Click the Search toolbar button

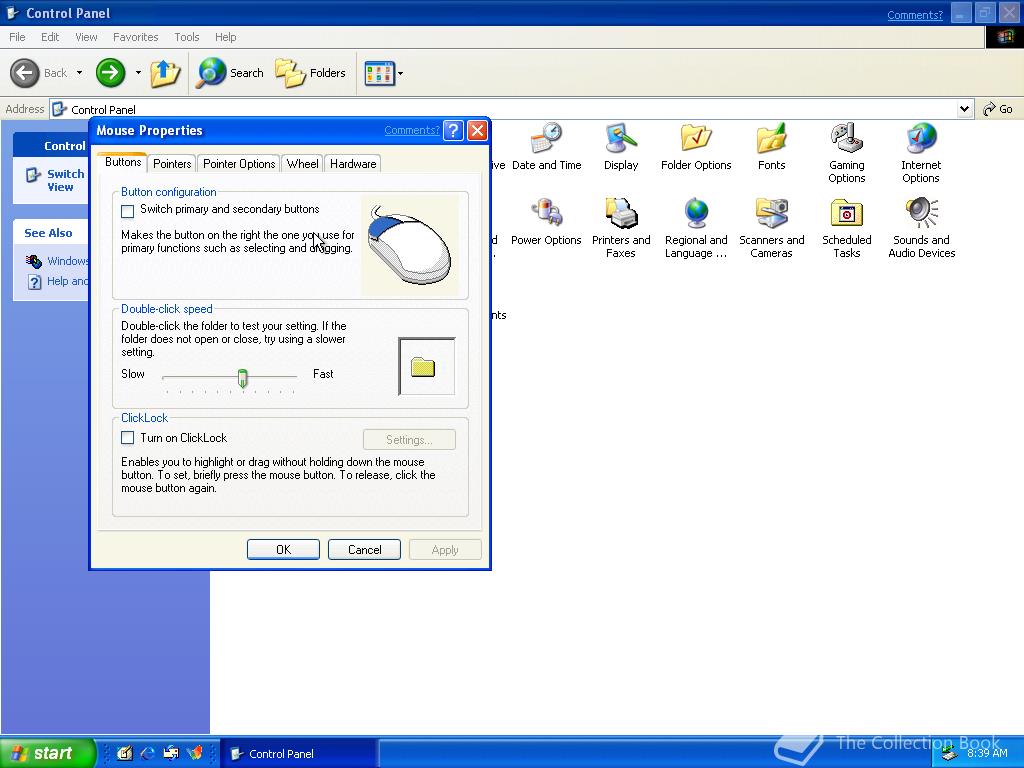[x=230, y=73]
